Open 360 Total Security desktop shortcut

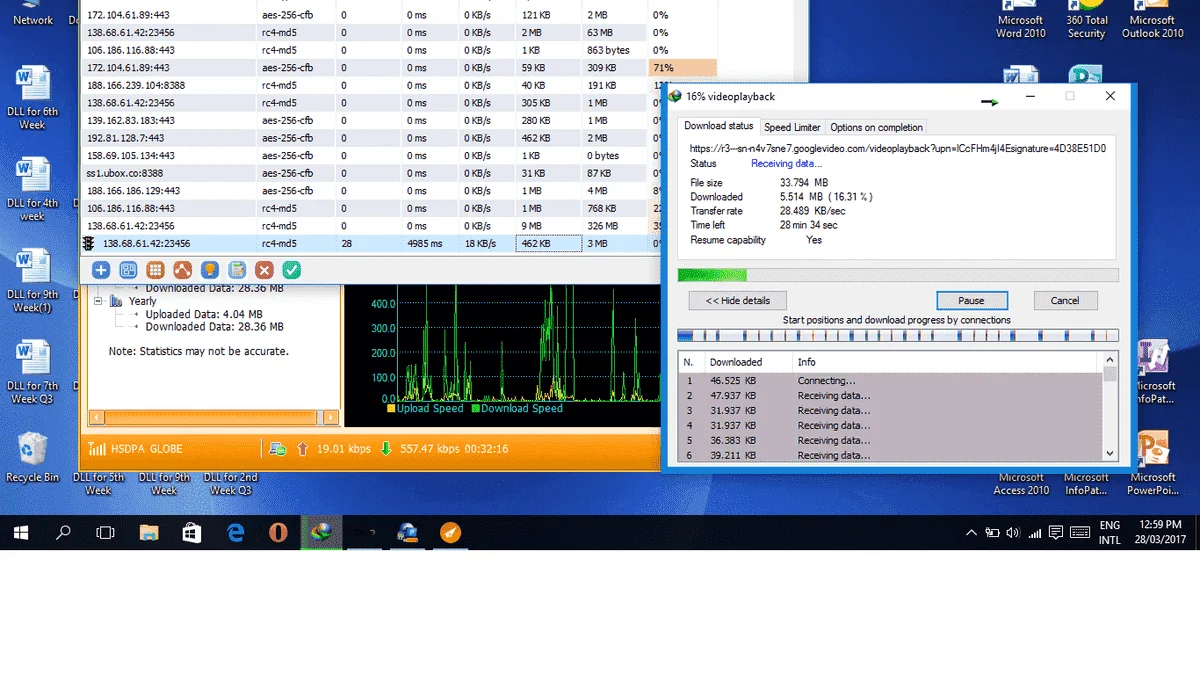(x=1087, y=20)
